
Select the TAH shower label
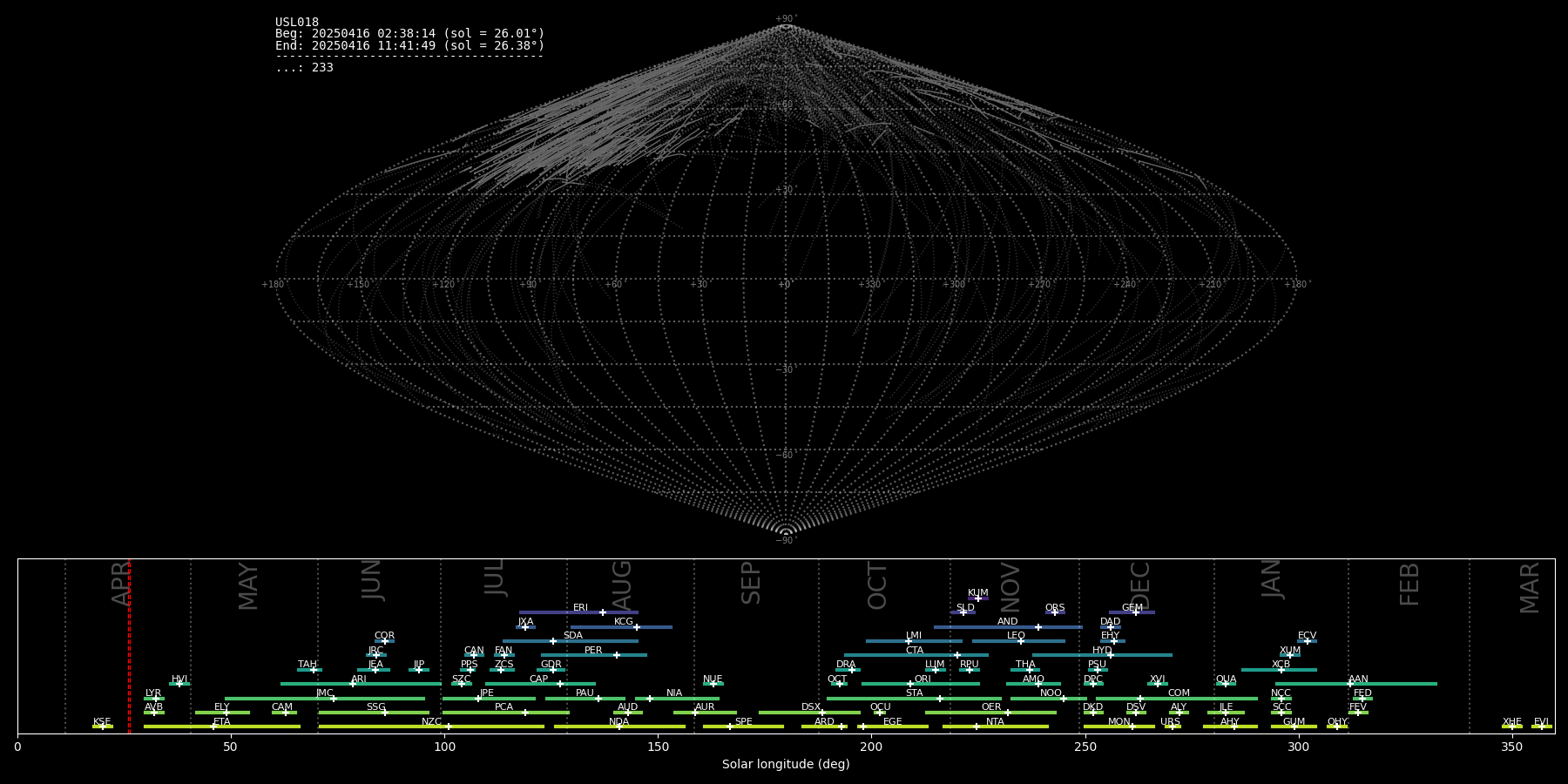coord(308,665)
